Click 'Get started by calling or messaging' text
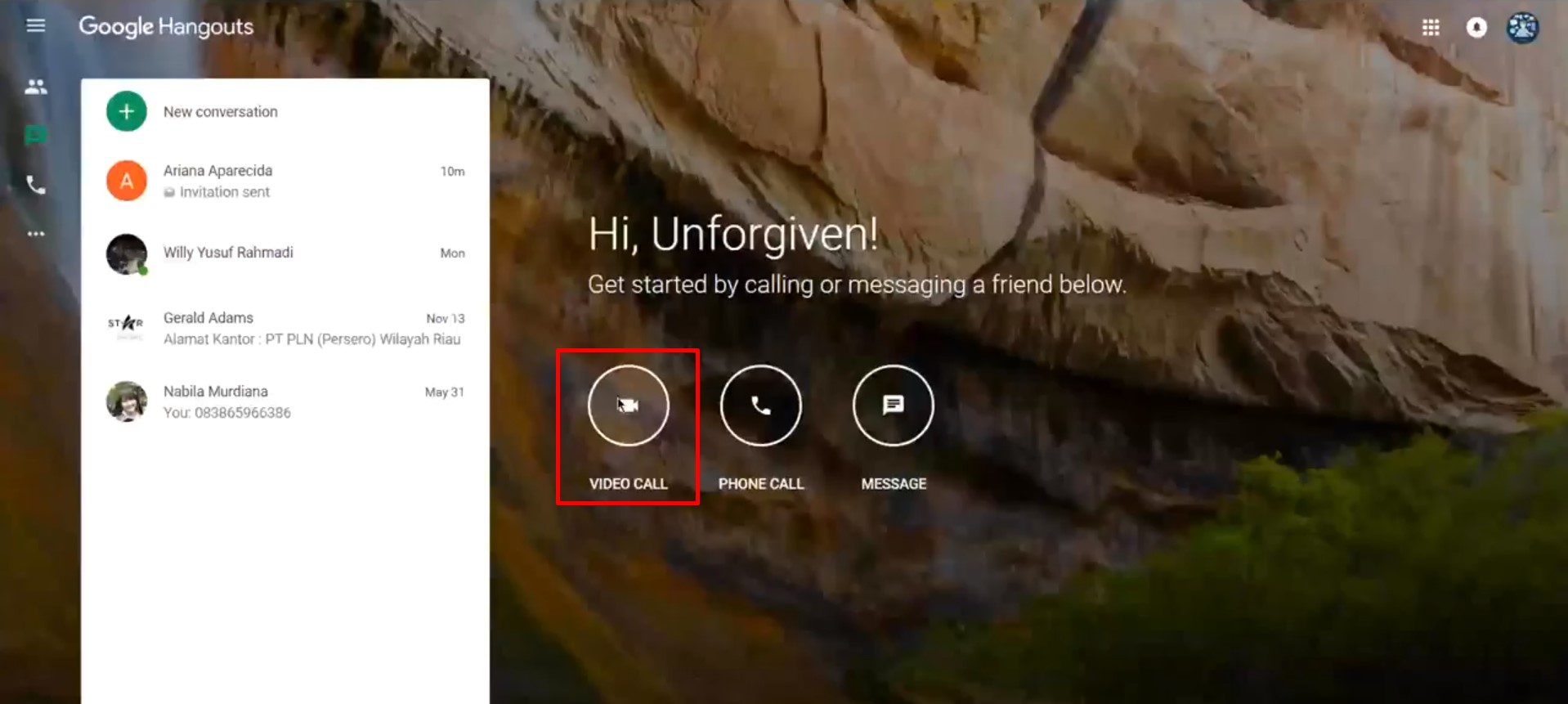 pyautogui.click(x=858, y=285)
